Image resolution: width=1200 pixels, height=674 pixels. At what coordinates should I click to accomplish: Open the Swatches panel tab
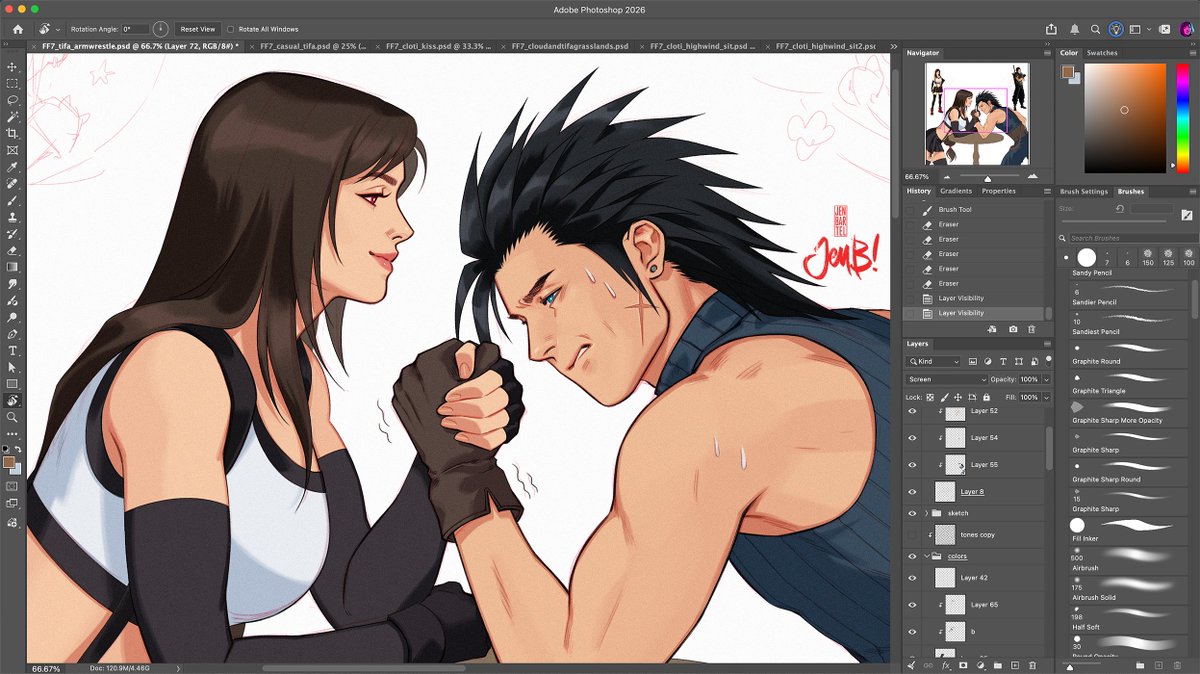pos(1102,52)
